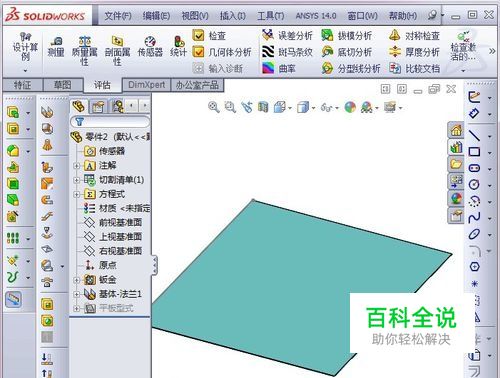Click the feature tree filter field

pos(110,122)
